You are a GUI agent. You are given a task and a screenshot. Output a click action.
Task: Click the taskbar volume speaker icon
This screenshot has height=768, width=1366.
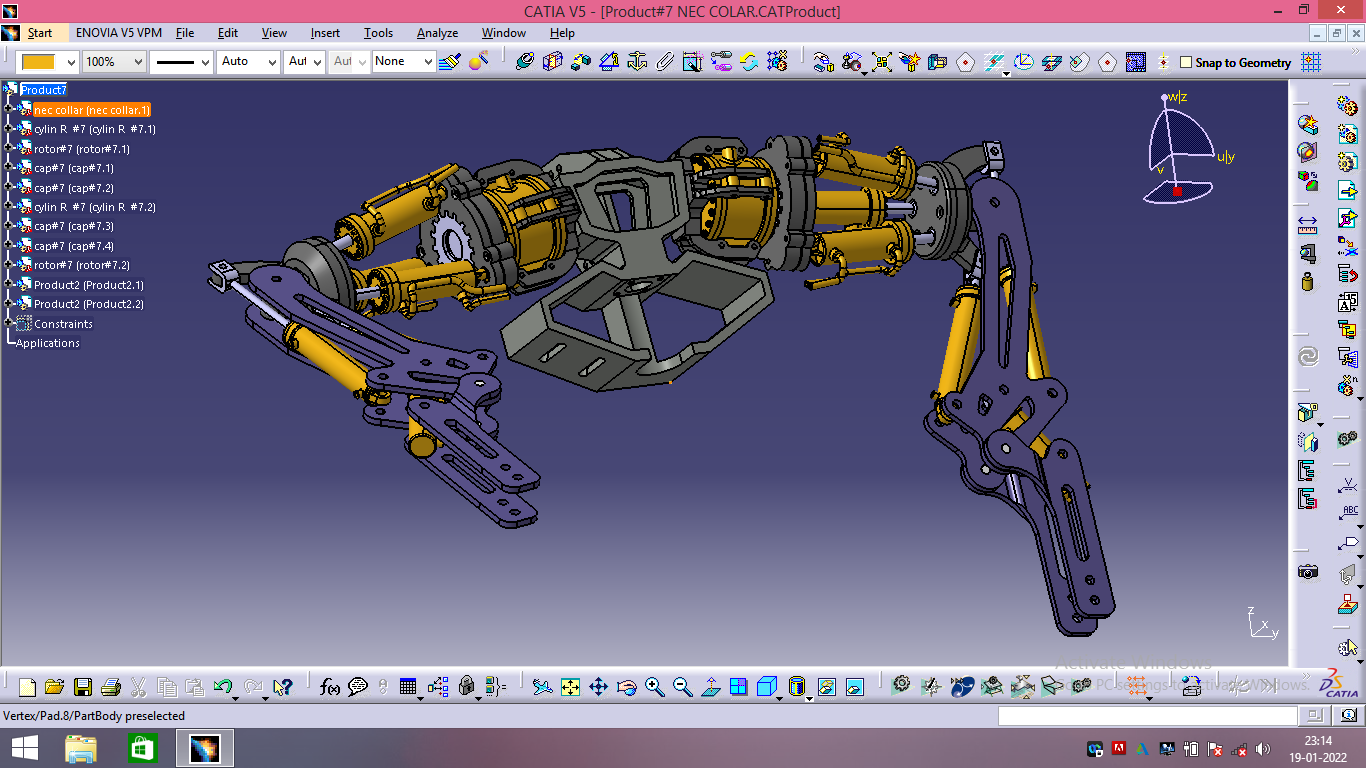1263,748
